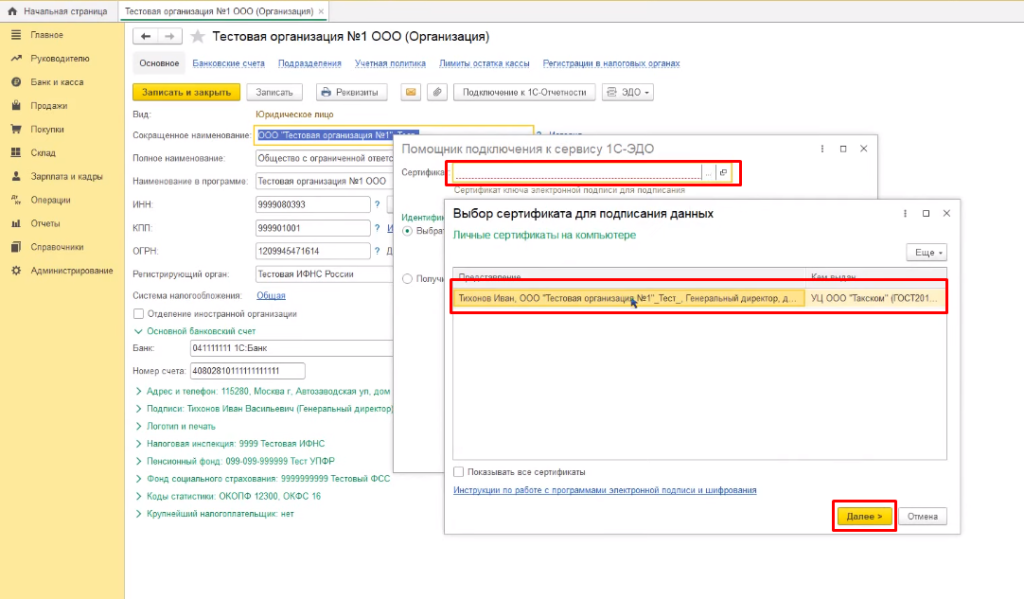Open instructions link for electronic signature programs
This screenshot has width=1024, height=599.
coord(605,490)
